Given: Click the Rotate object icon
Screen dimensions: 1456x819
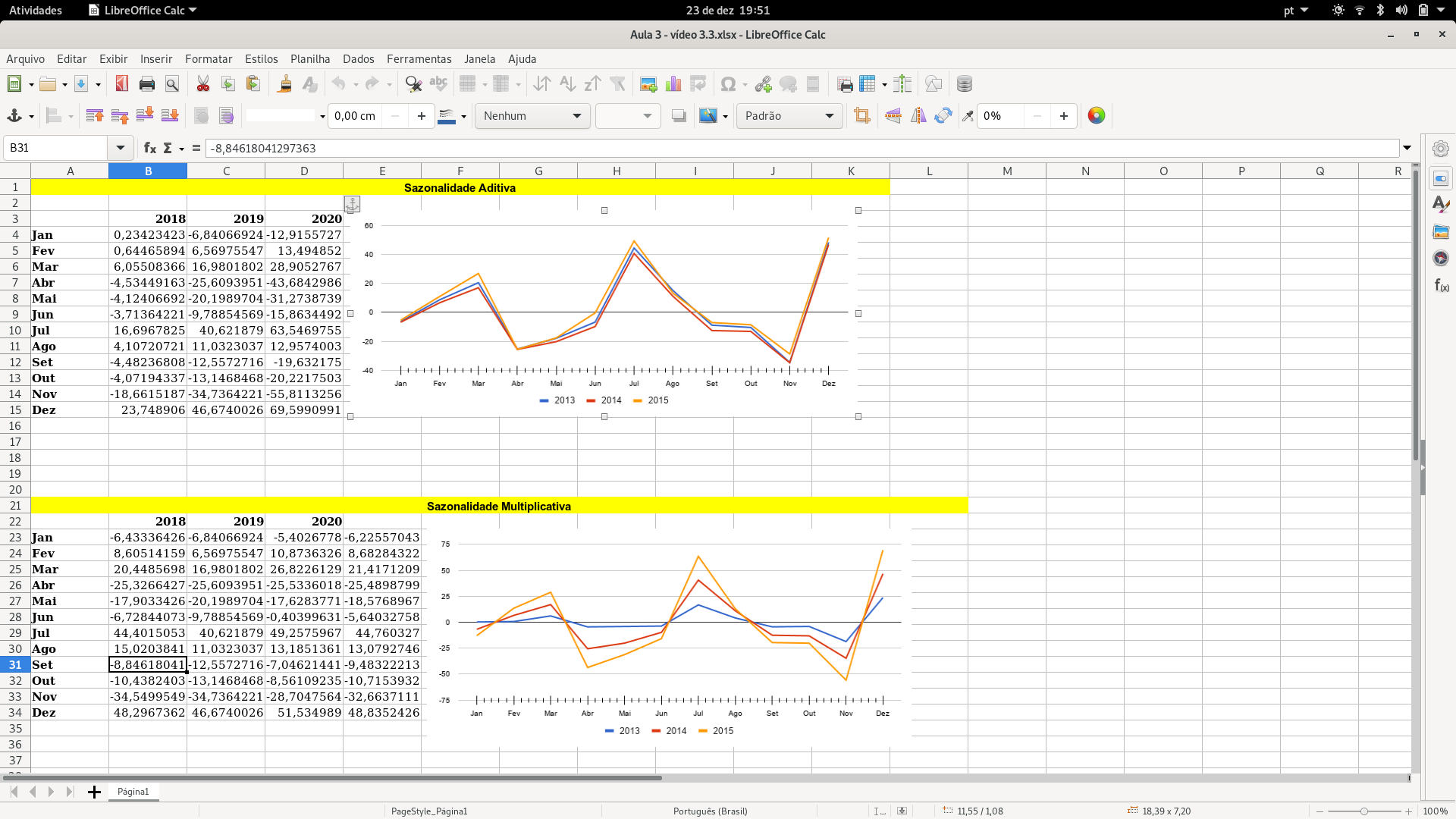Looking at the screenshot, I should click(x=943, y=116).
